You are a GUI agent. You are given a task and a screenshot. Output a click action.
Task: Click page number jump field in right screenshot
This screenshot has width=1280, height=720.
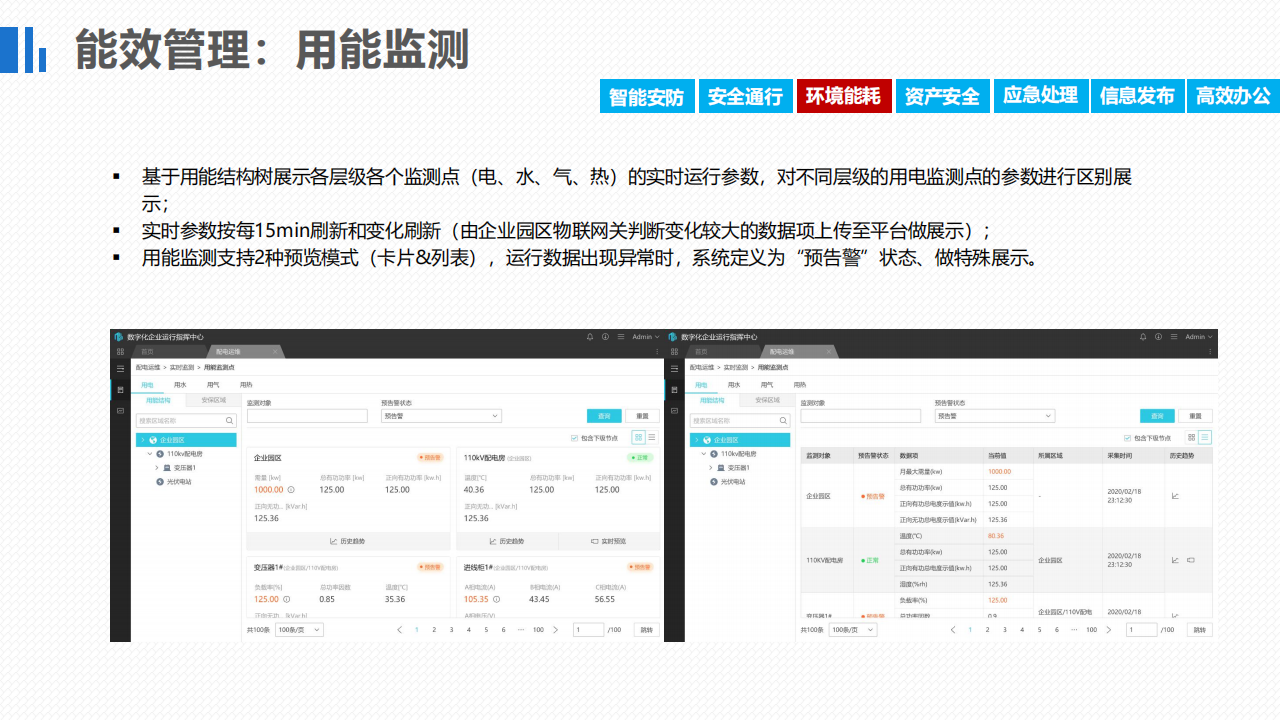pos(1142,630)
